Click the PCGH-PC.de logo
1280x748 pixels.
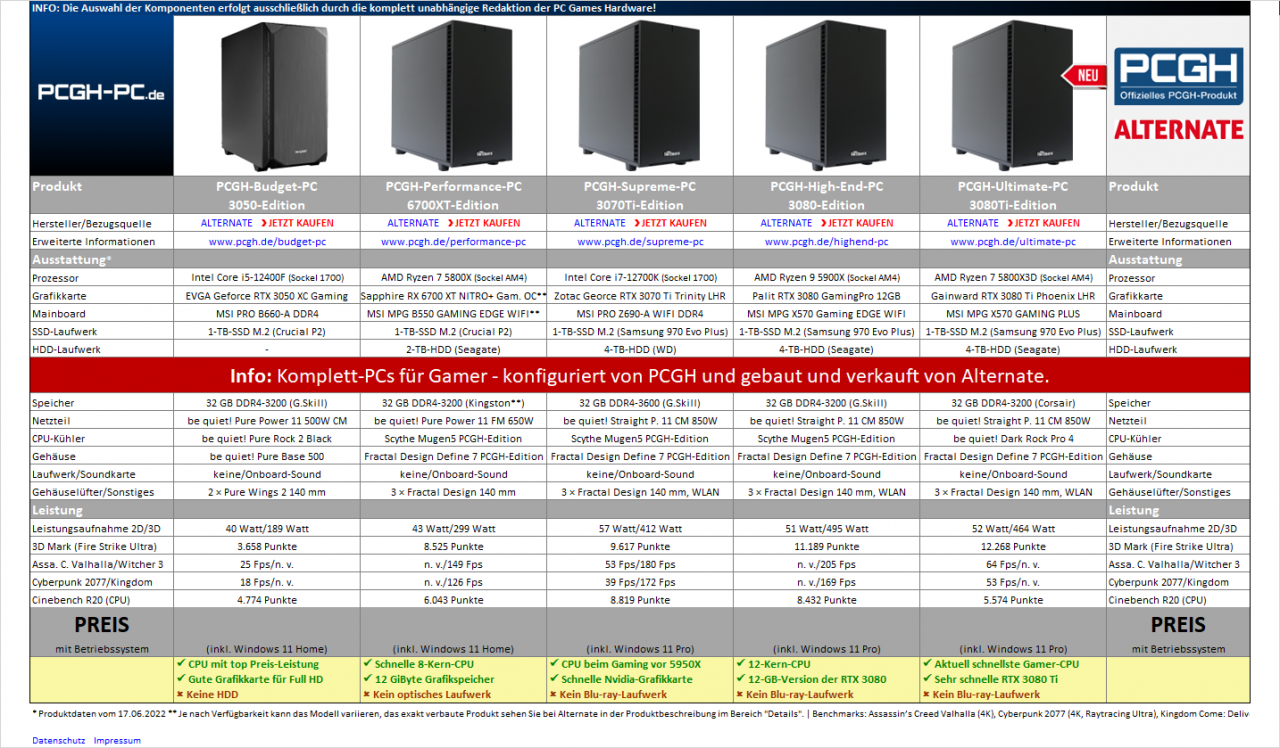pos(101,93)
